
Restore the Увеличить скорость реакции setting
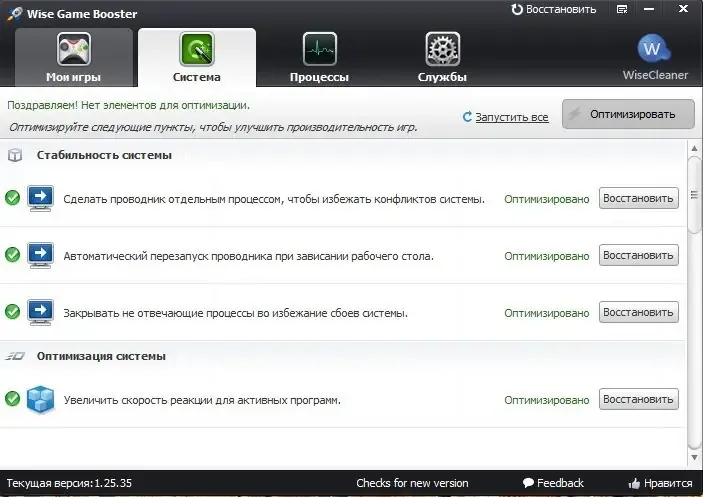(x=638, y=399)
